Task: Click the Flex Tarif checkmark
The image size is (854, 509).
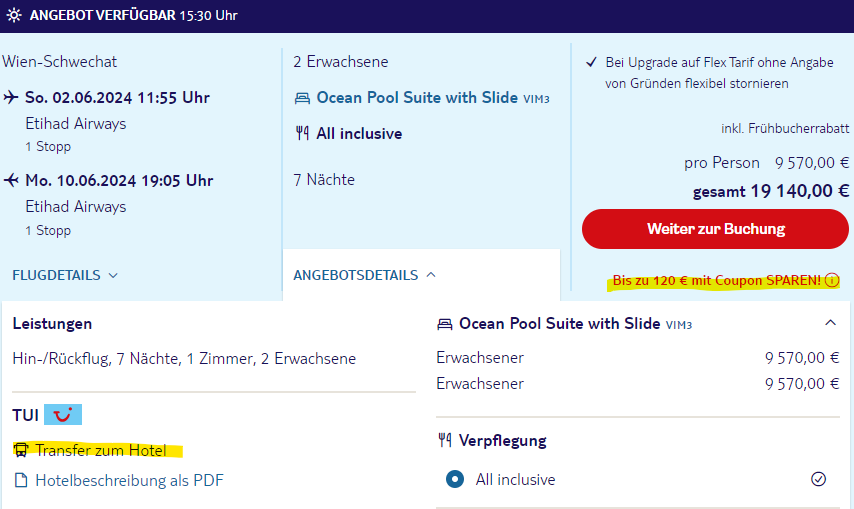Action: [591, 62]
